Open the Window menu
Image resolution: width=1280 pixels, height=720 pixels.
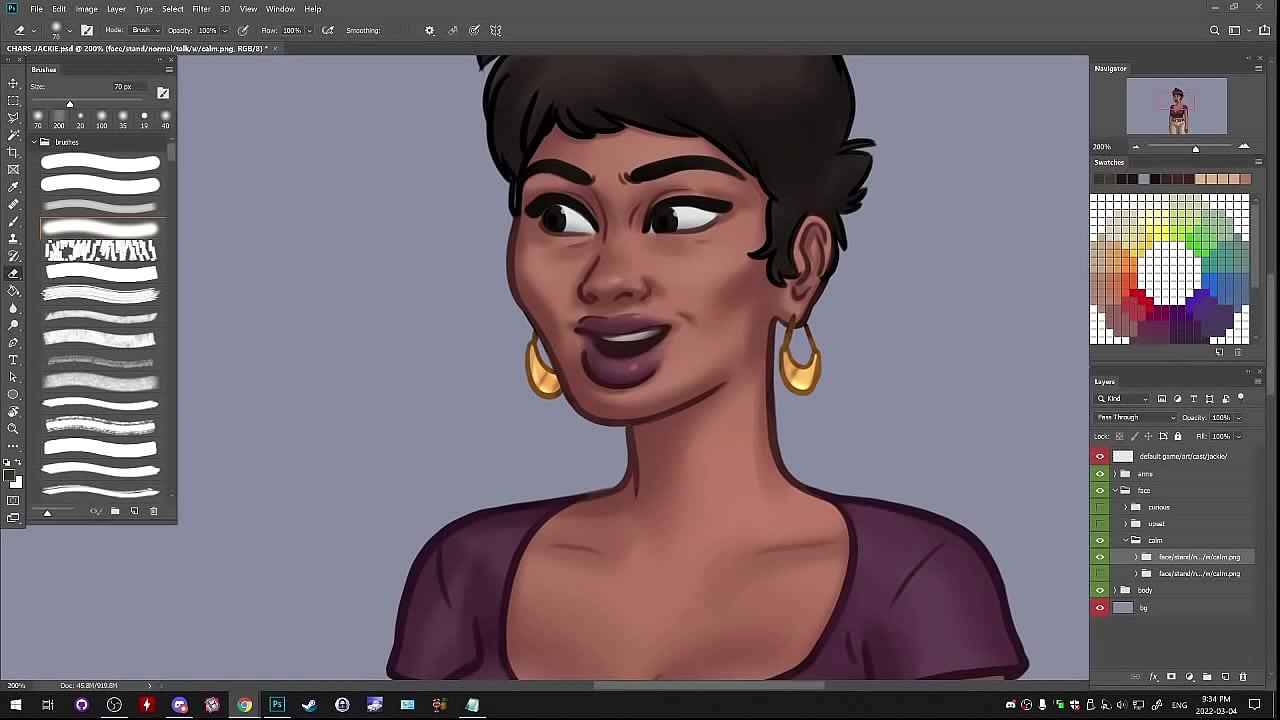[280, 9]
